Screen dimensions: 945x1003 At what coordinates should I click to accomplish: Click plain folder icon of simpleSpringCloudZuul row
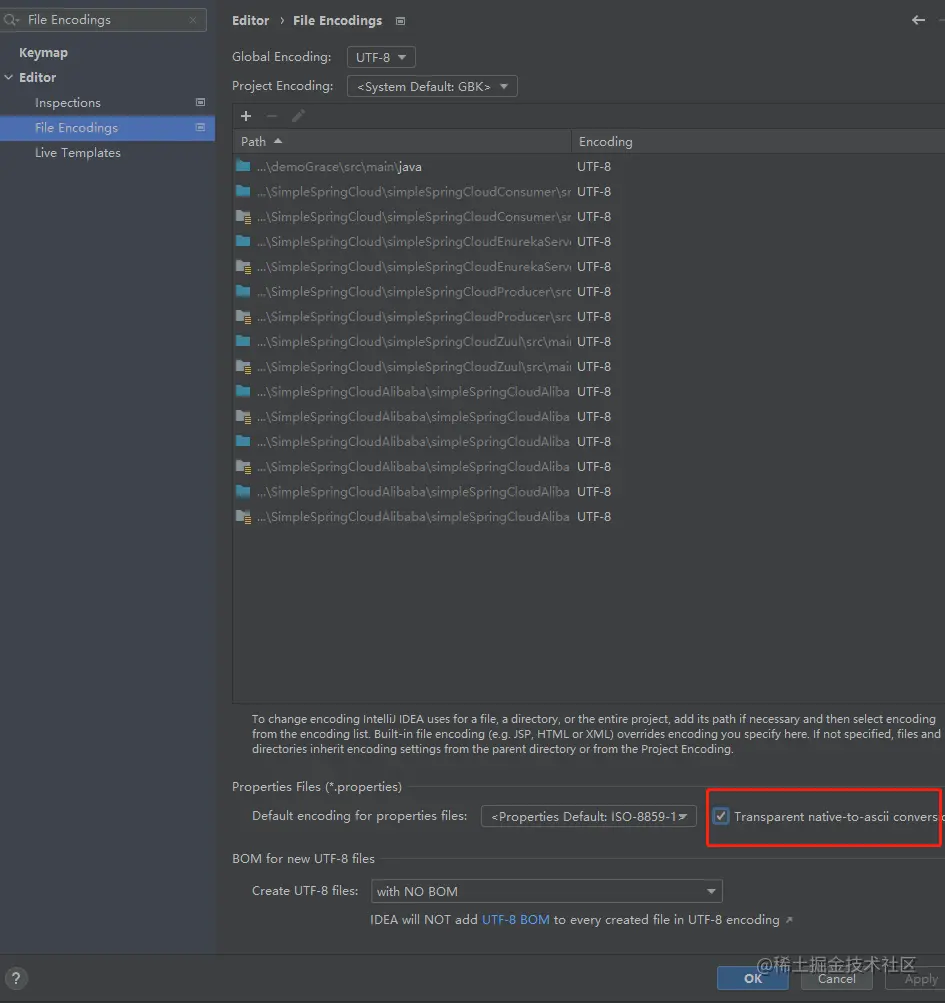click(x=243, y=341)
